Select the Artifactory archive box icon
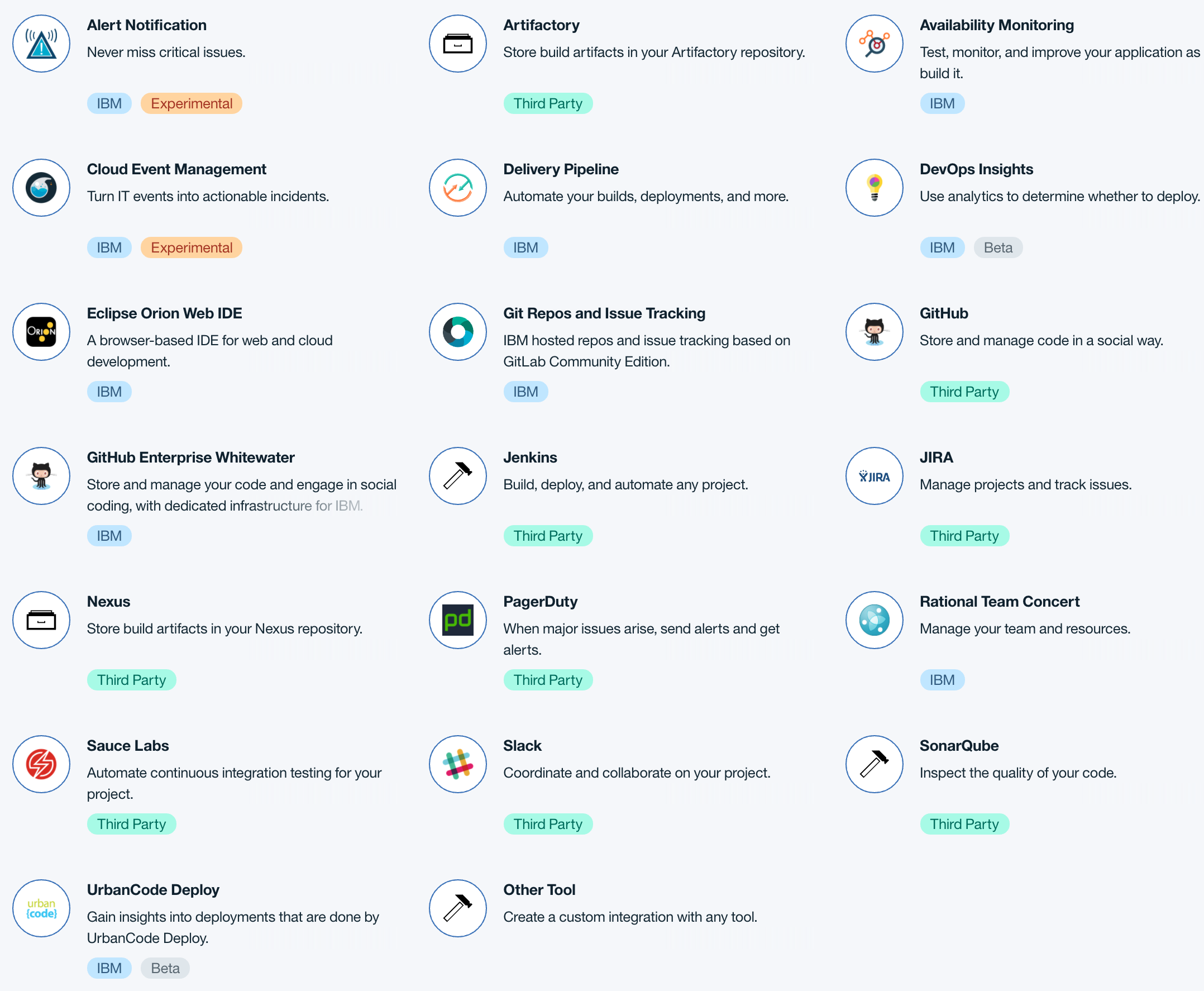Viewport: 1204px width, 991px height. tap(457, 44)
